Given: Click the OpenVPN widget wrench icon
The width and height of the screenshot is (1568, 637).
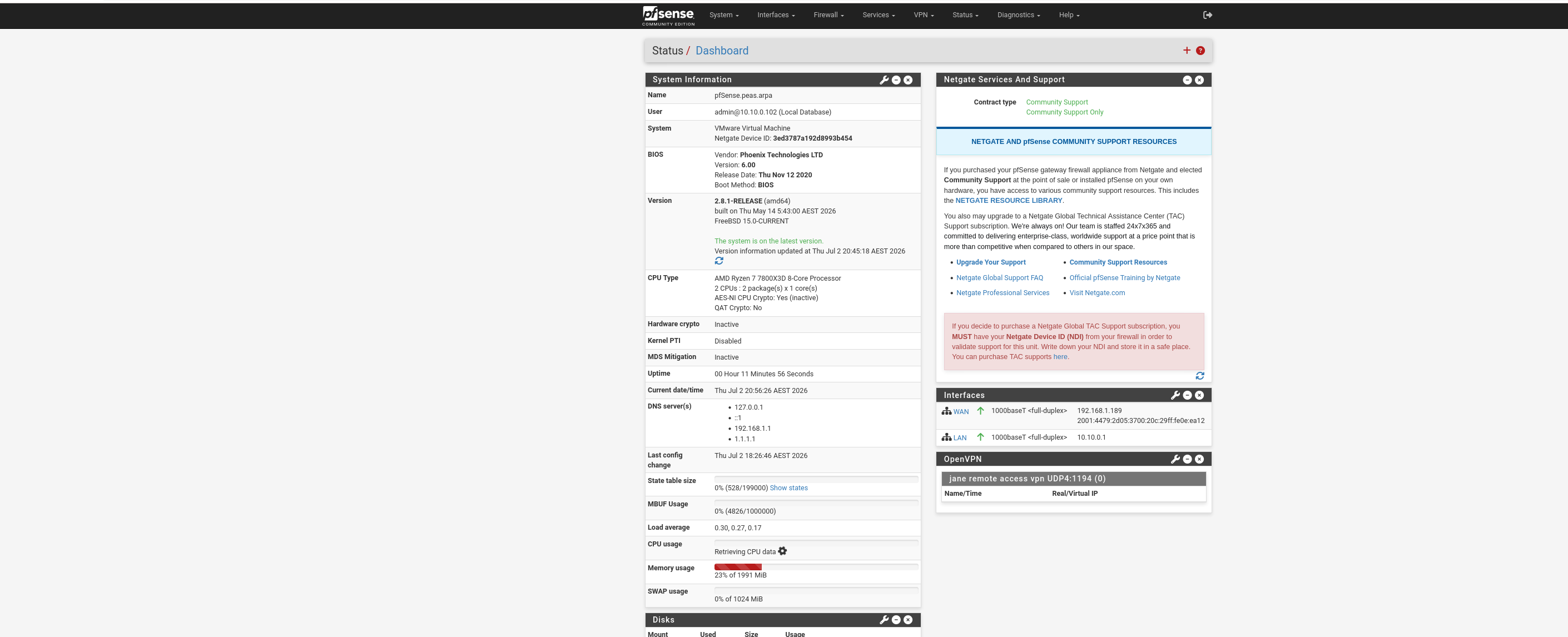Looking at the screenshot, I should [x=1175, y=459].
